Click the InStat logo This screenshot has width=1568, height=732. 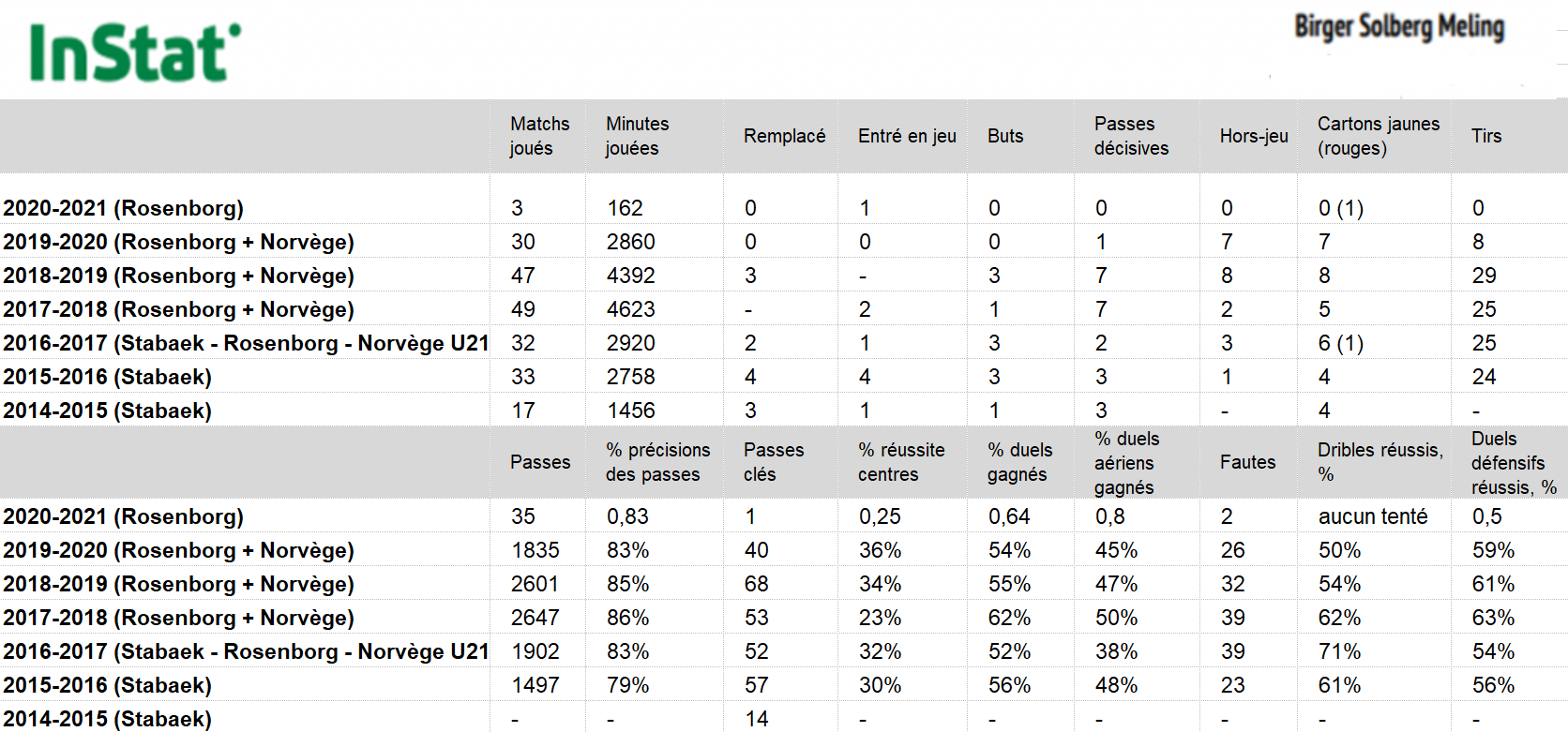coord(135,52)
